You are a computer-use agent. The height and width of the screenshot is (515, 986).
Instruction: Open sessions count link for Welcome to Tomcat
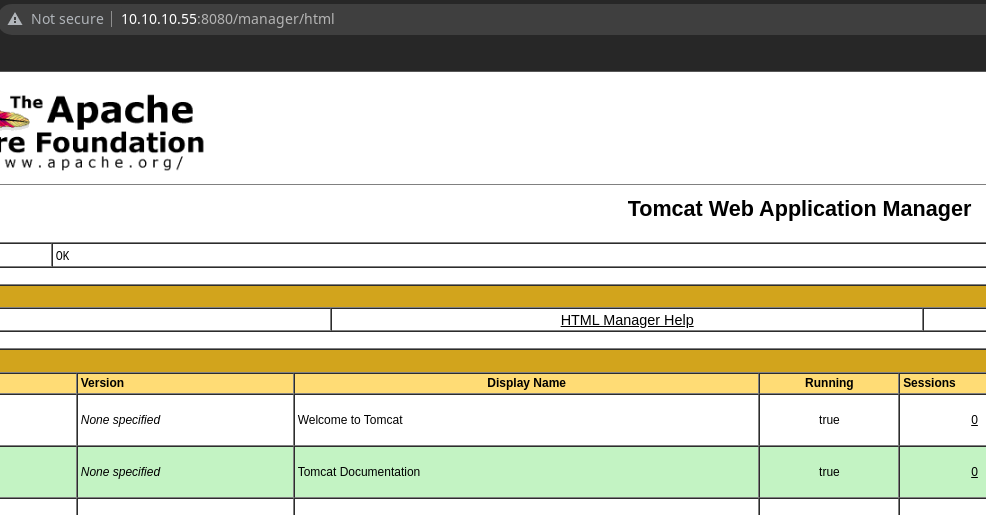[974, 420]
